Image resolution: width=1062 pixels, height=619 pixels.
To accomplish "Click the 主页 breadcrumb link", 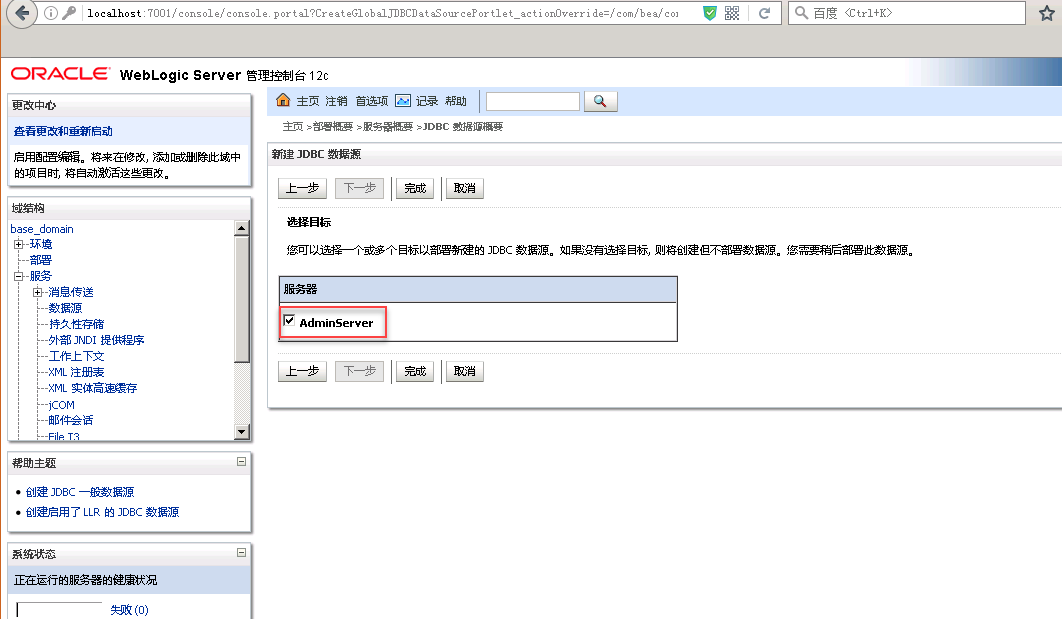I will click(x=293, y=127).
